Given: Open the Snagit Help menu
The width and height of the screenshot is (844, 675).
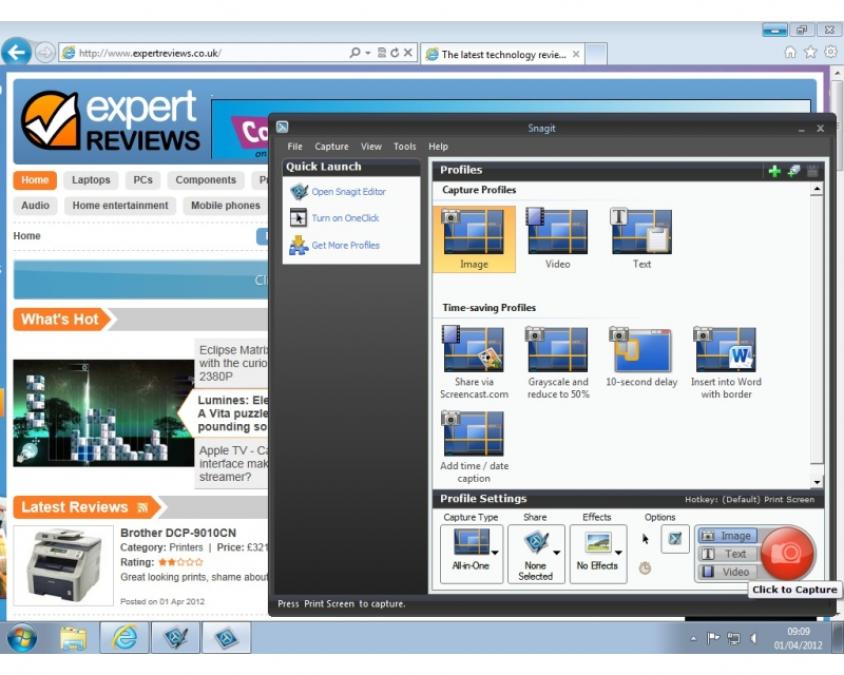Looking at the screenshot, I should (x=438, y=146).
